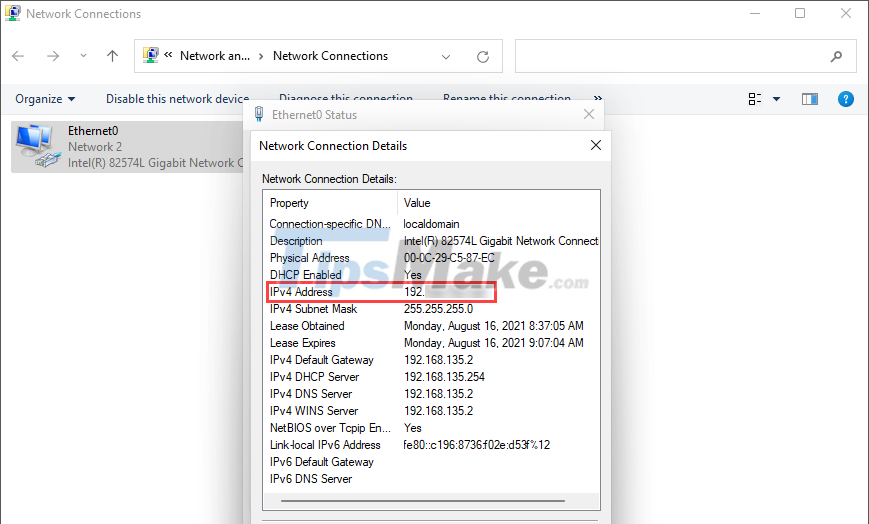Click the address bar network icon

pos(151,55)
